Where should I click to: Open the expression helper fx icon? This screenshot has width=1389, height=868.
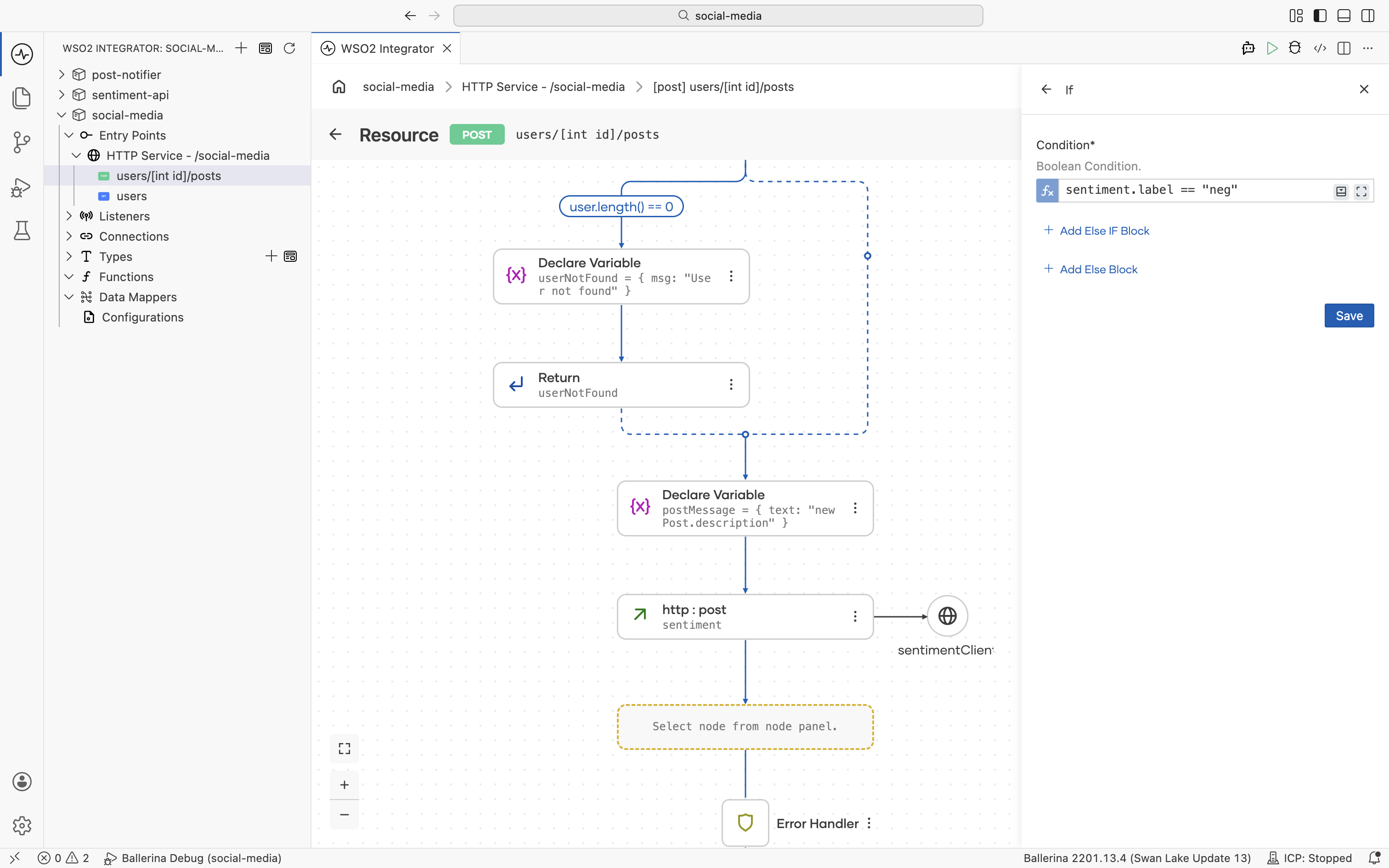pos(1047,191)
